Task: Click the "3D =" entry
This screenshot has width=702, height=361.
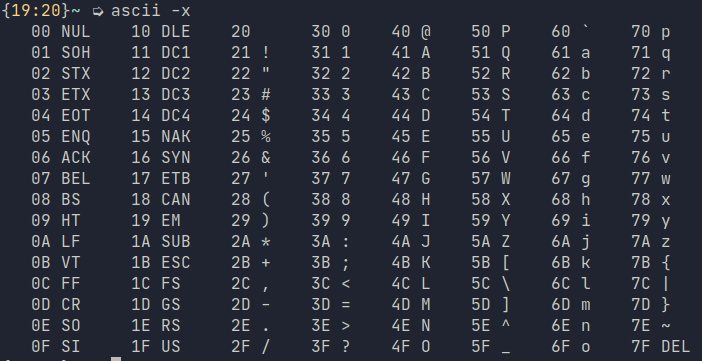Action: tap(331, 305)
